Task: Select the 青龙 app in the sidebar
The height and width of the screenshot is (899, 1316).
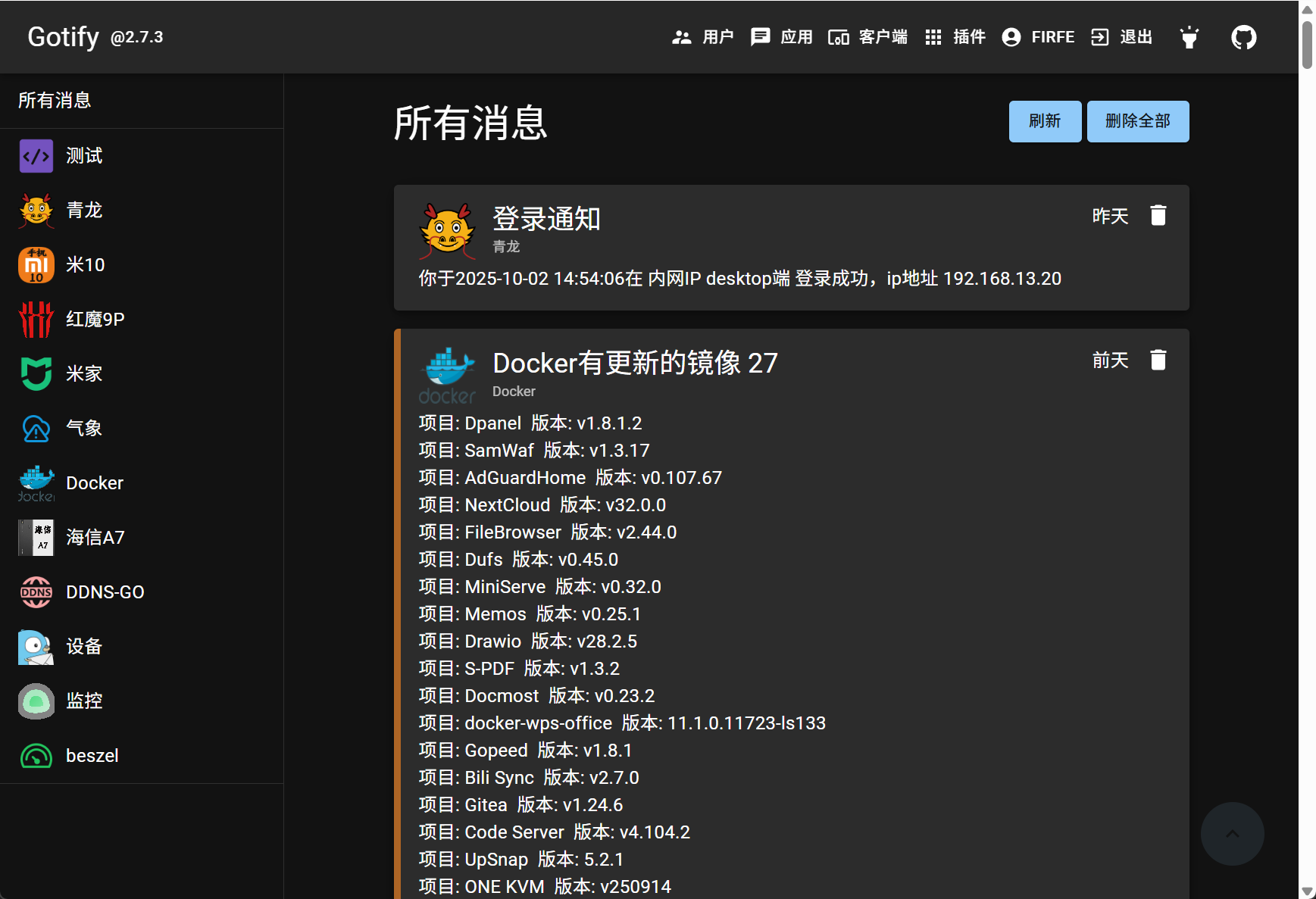Action: [84, 210]
